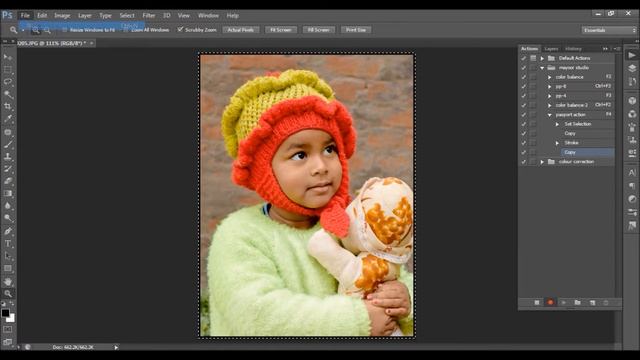Toggle checkmark for Default Actions set
This screenshot has width=640, height=360.
[524, 58]
